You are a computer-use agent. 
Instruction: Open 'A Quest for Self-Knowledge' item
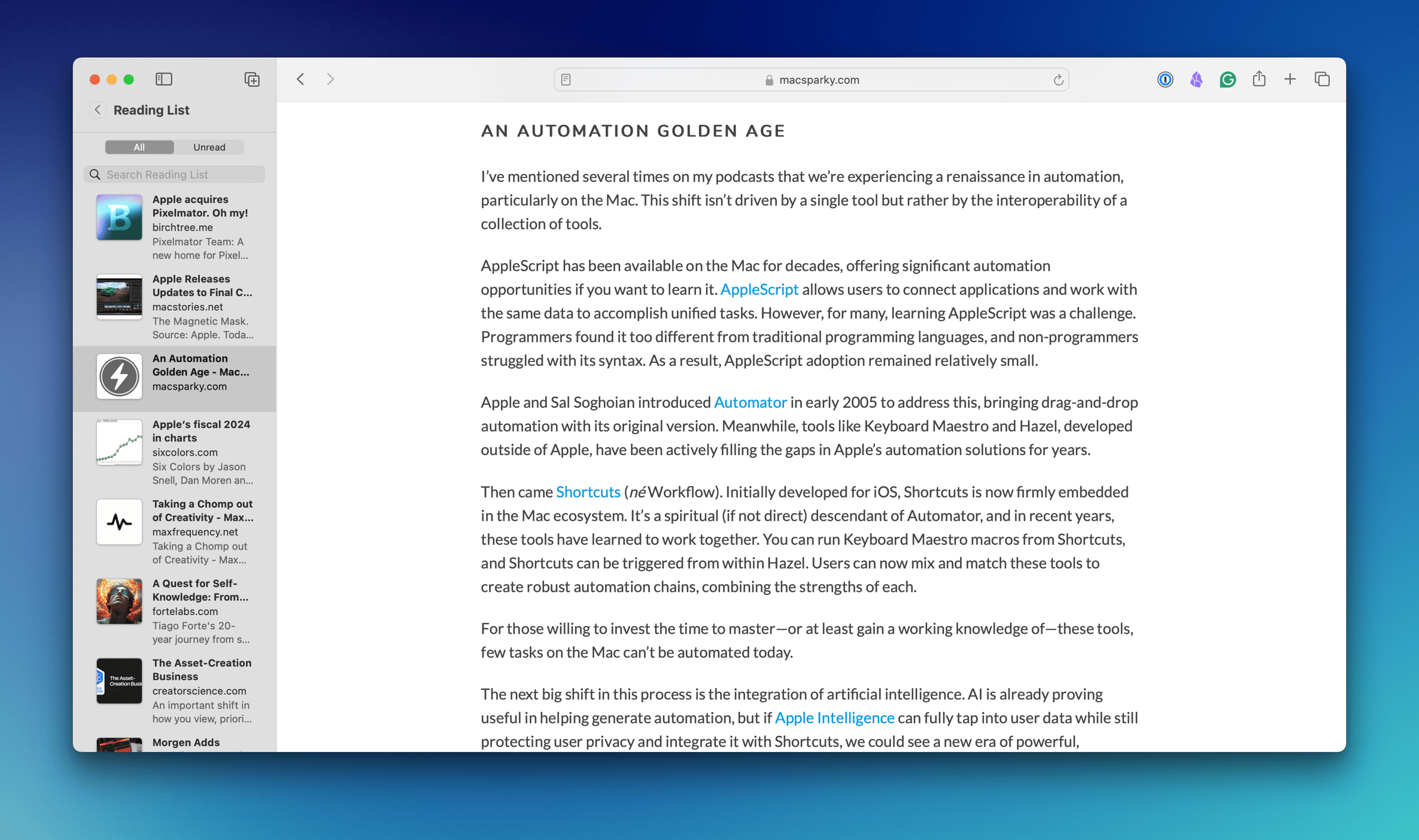pyautogui.click(x=174, y=611)
